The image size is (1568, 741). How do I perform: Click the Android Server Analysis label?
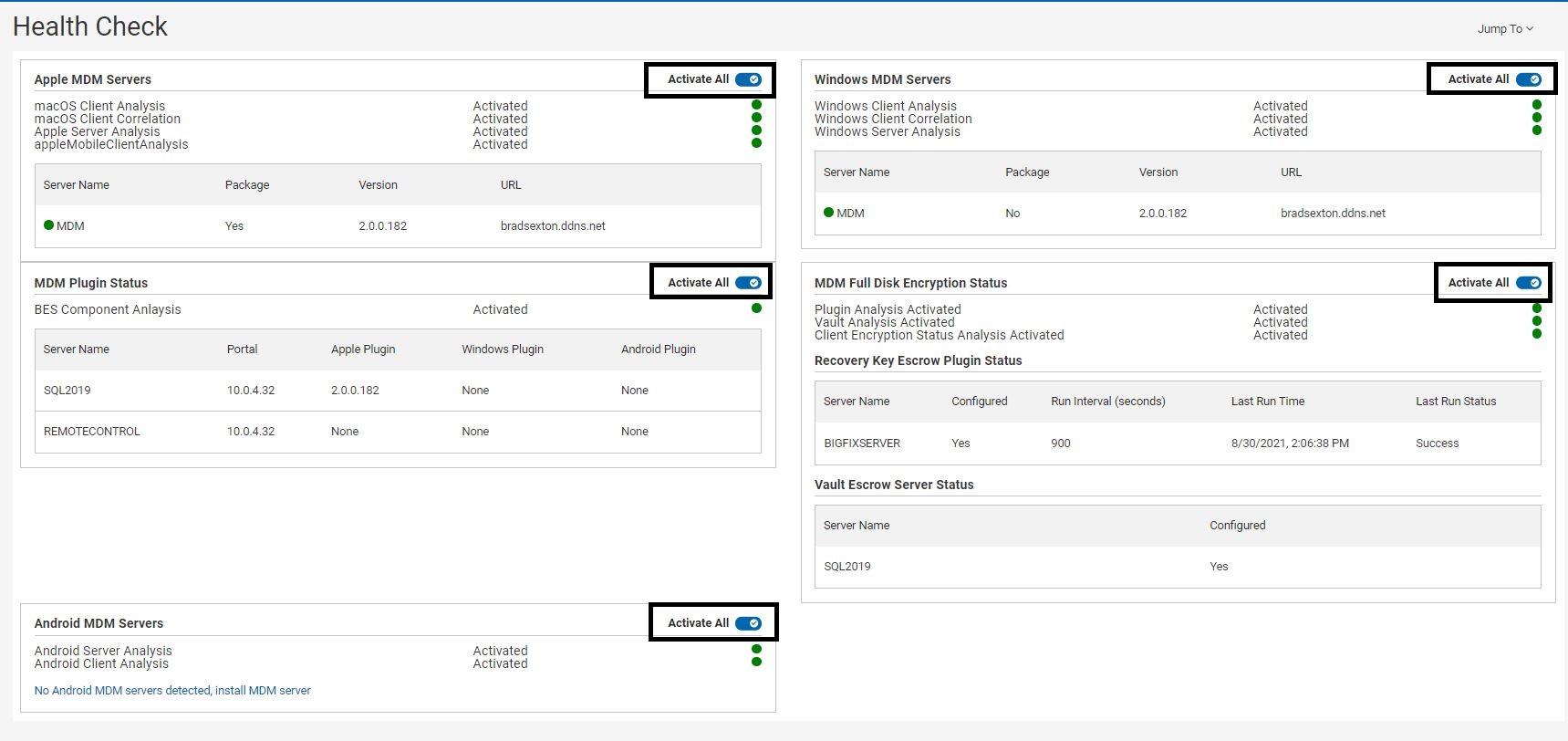coord(103,651)
